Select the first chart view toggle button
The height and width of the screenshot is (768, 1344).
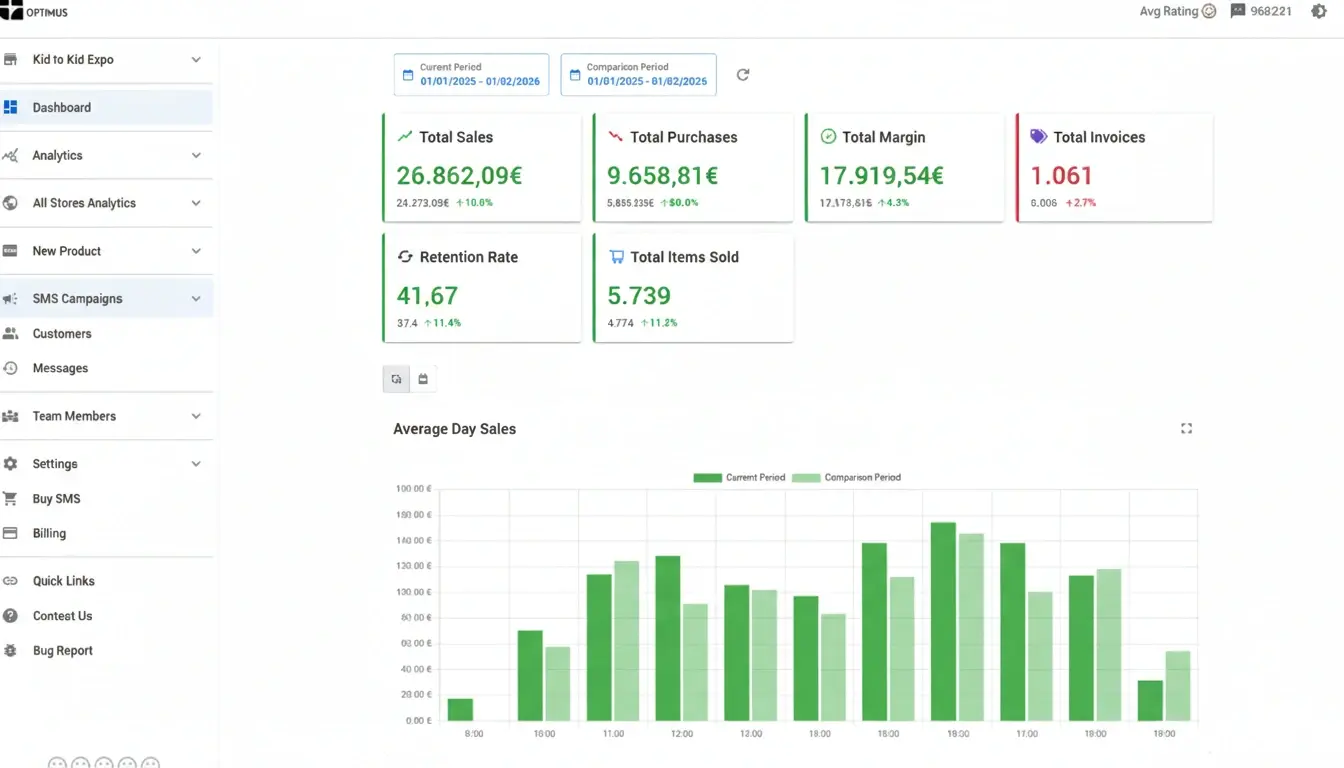tap(397, 379)
